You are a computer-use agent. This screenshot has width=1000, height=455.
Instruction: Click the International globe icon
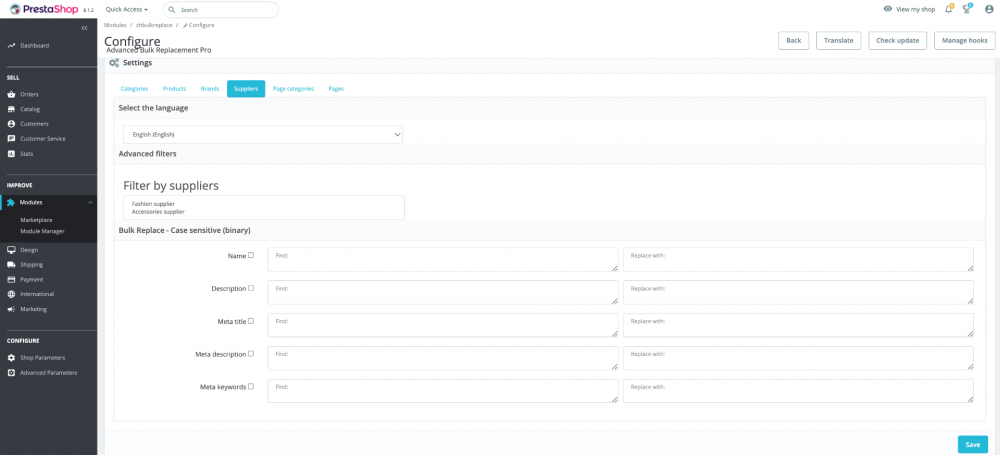11,294
